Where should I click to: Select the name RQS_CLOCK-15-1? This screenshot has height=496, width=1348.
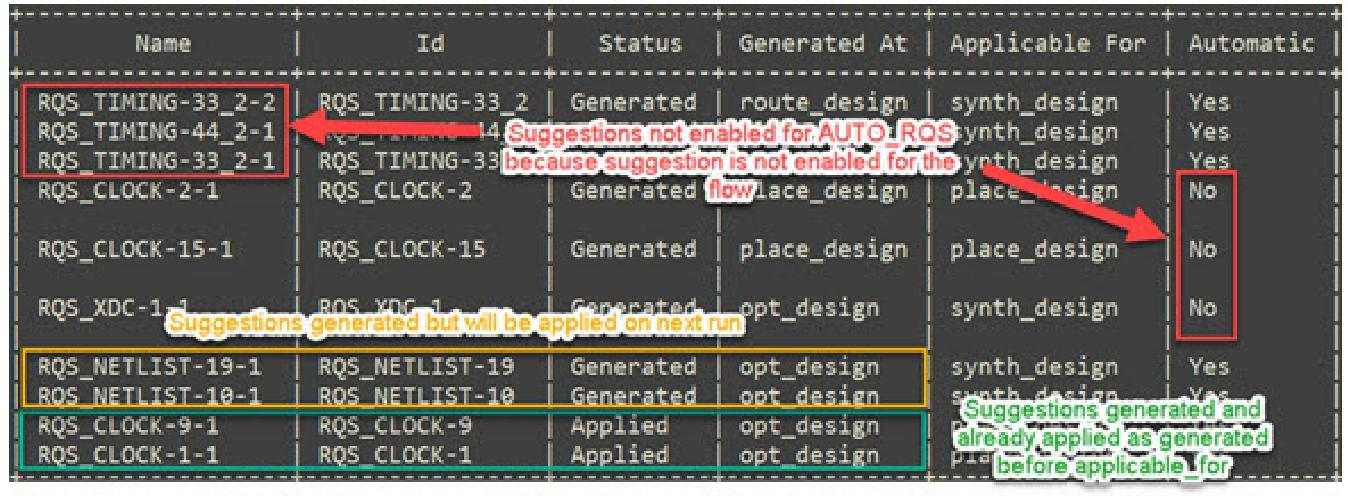[136, 248]
